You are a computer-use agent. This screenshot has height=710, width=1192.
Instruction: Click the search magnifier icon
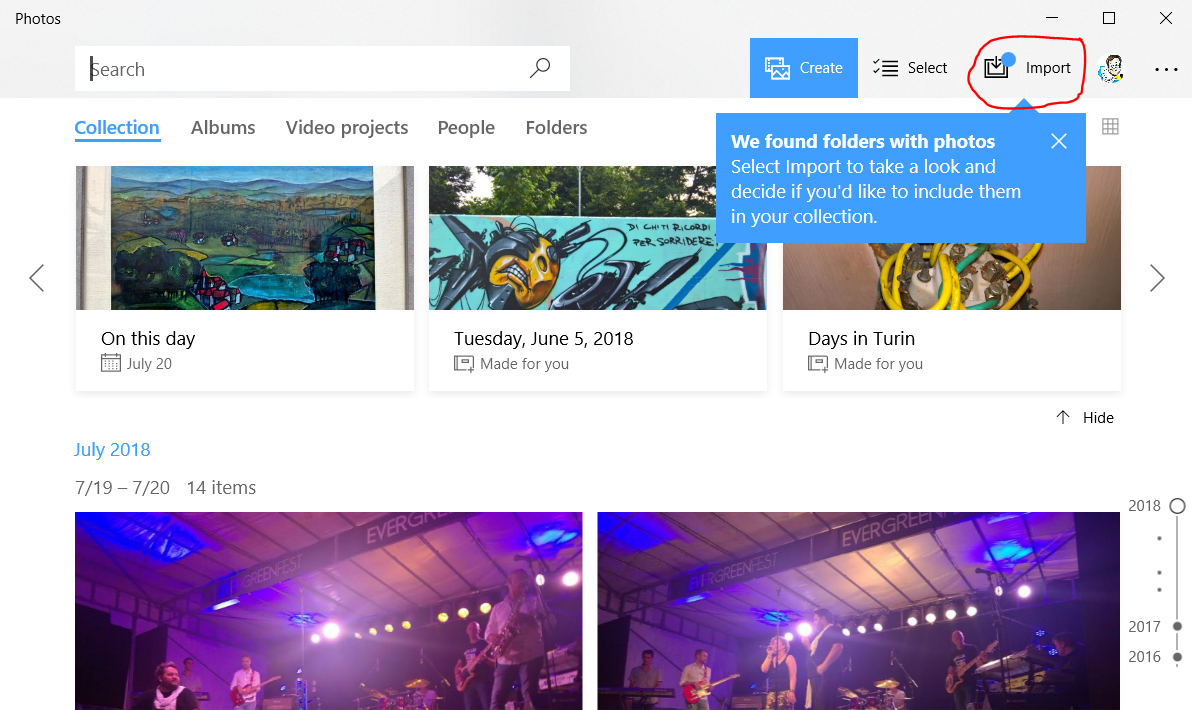(x=540, y=68)
